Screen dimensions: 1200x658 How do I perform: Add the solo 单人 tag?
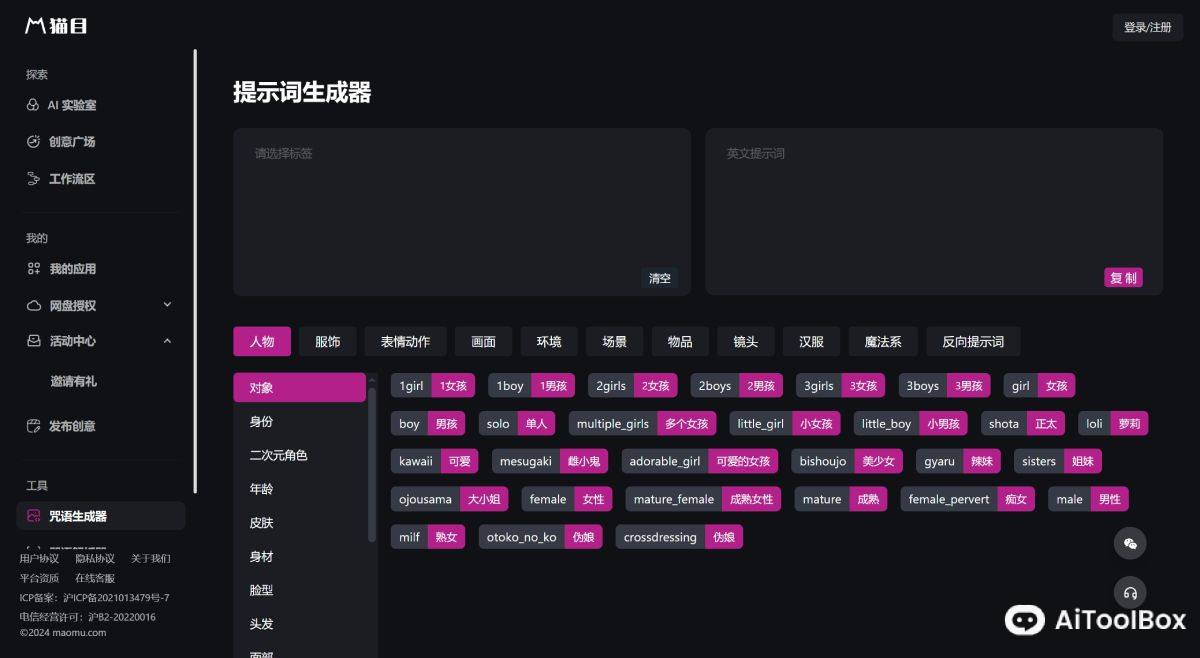click(517, 423)
